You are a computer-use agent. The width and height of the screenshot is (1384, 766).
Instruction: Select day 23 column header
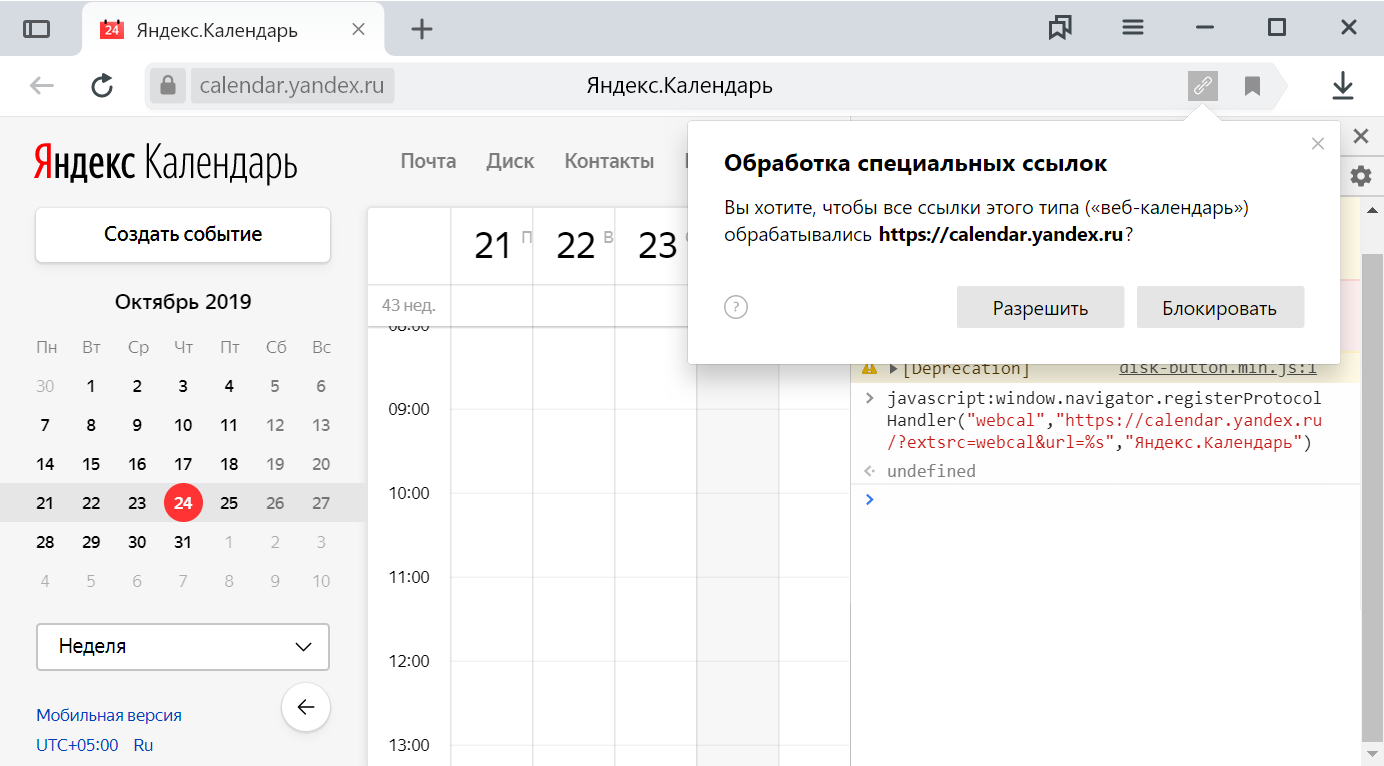657,246
